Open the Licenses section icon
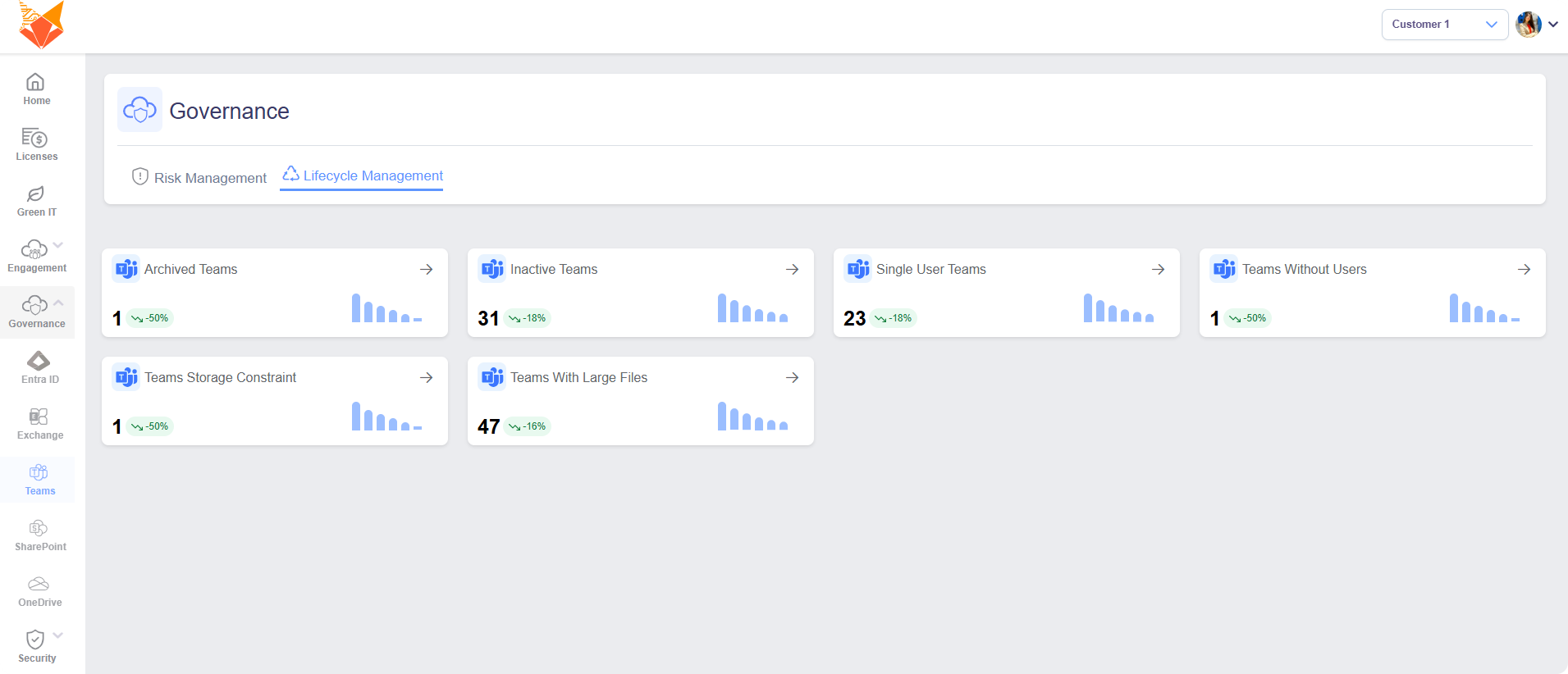The width and height of the screenshot is (1568, 674). [35, 138]
